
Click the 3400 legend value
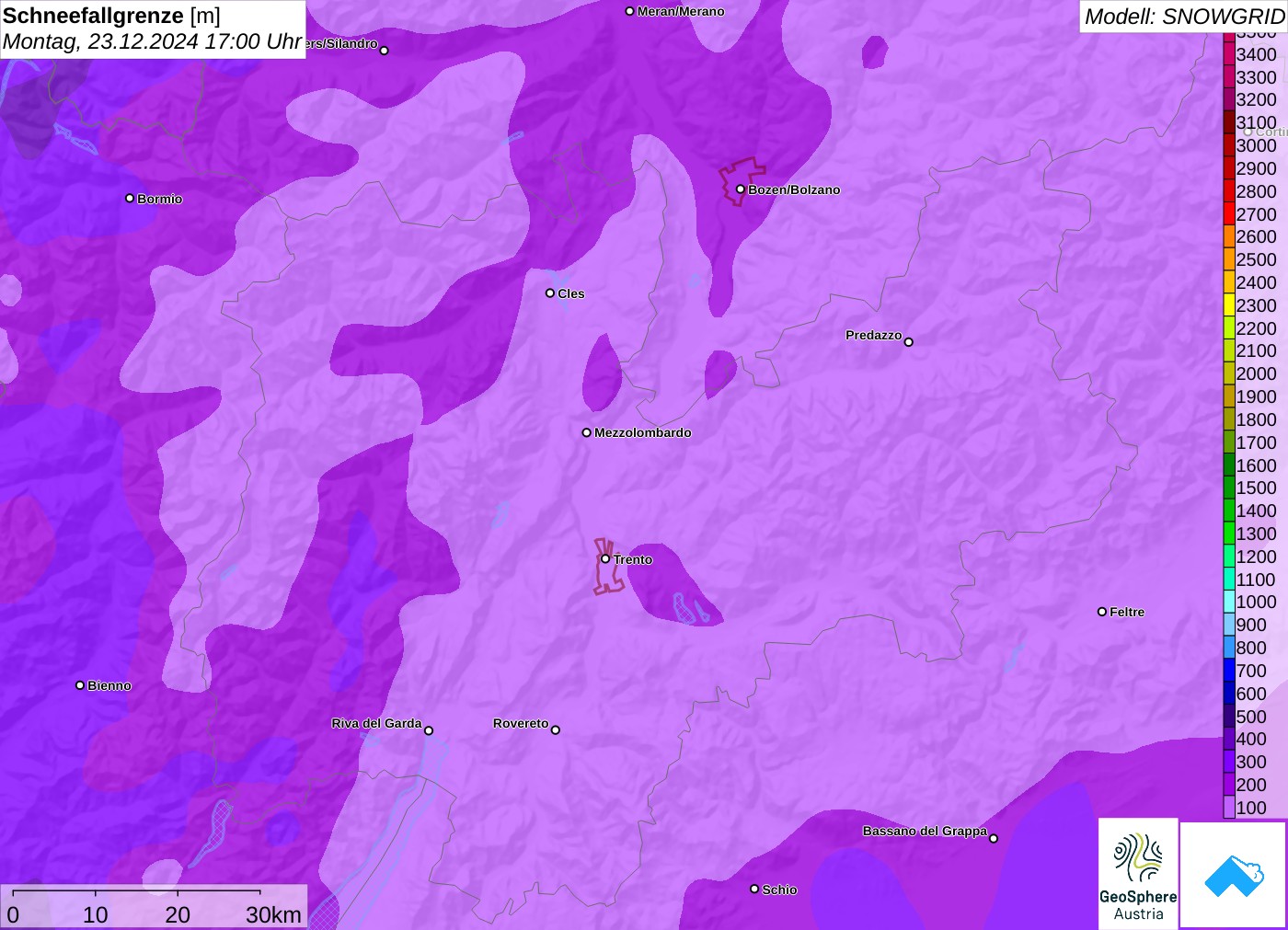point(1256,54)
